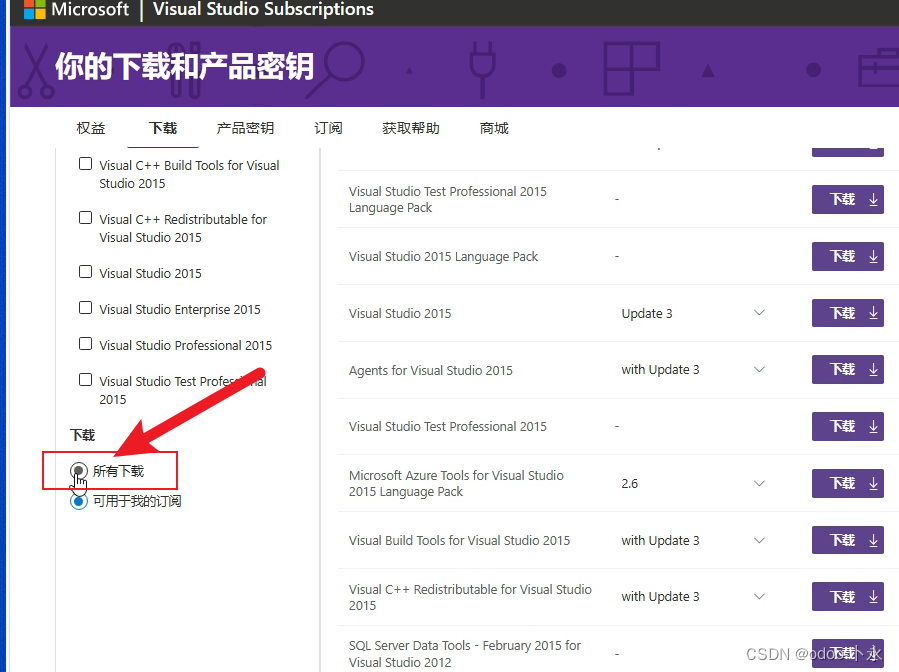
Task: Tick Visual C++ Redistributable for Visual Studio 2015 checkbox
Action: (85, 218)
